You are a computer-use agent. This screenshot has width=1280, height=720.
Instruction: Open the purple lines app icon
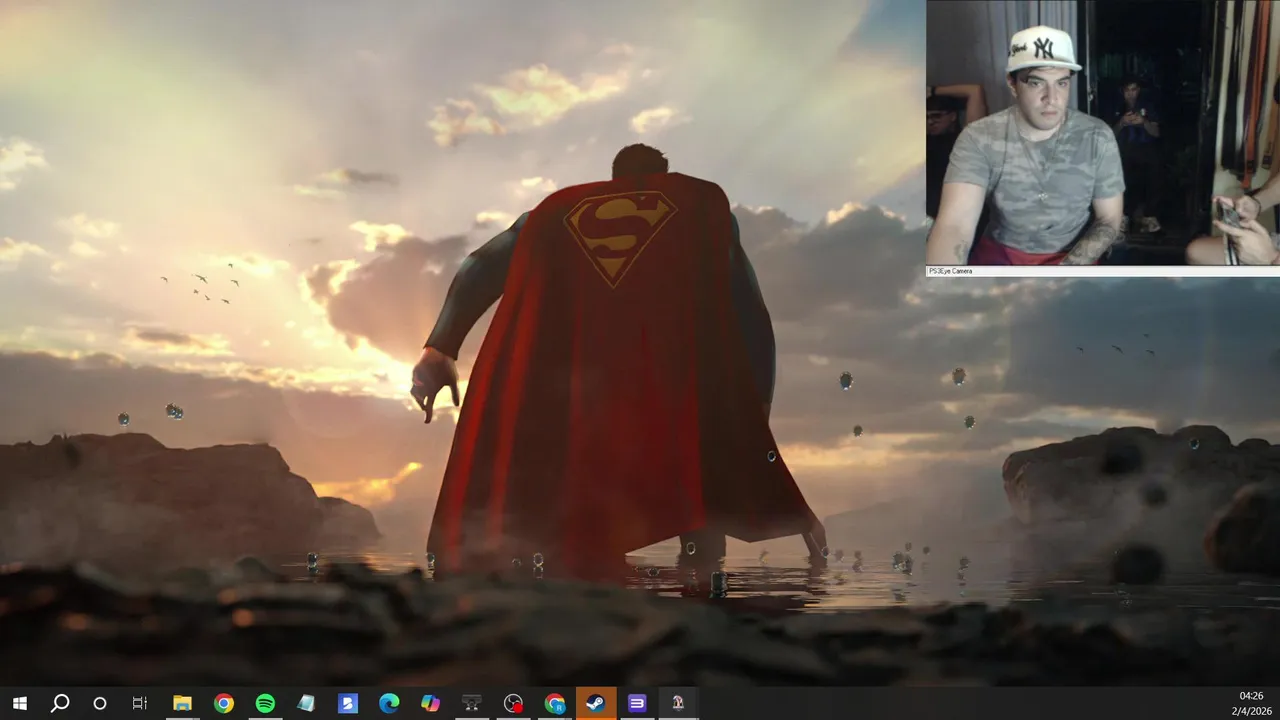(x=637, y=703)
